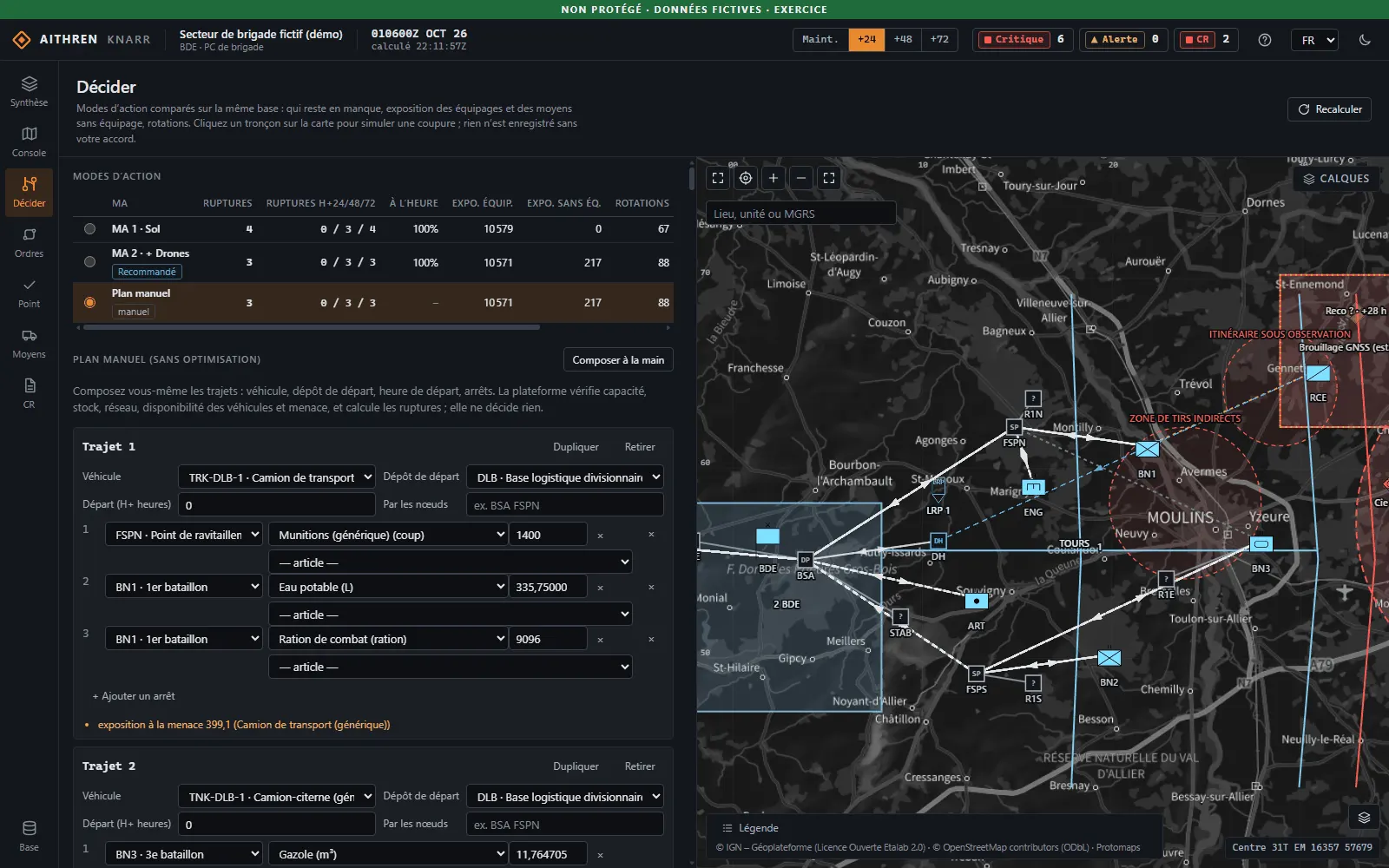Image resolution: width=1389 pixels, height=868 pixels.
Task: Select the MA 2 · + Drones radio button
Action: point(89,261)
